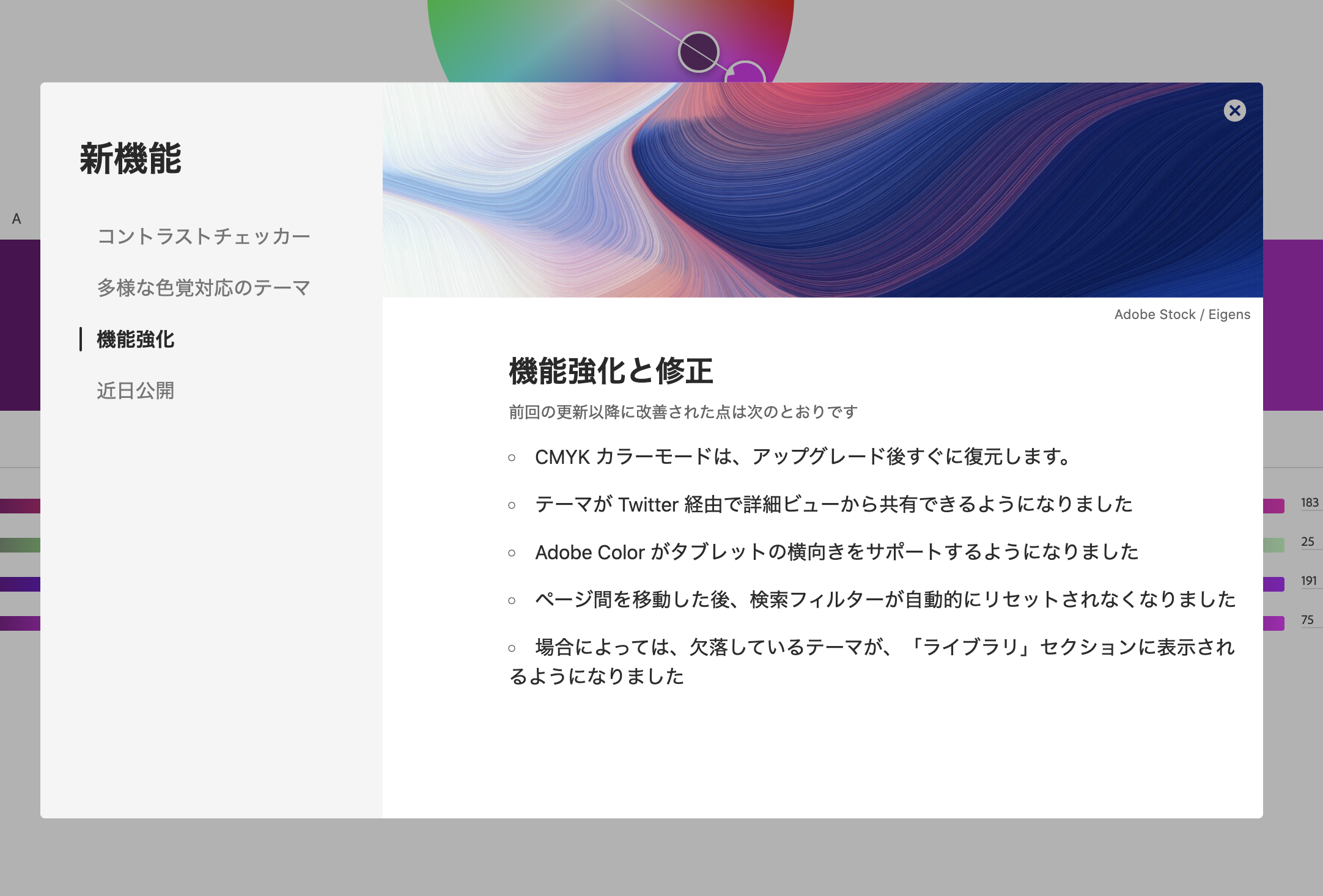The image size is (1323, 896).
Task: Switch to the コントラストチェッカー section
Action: tap(204, 236)
